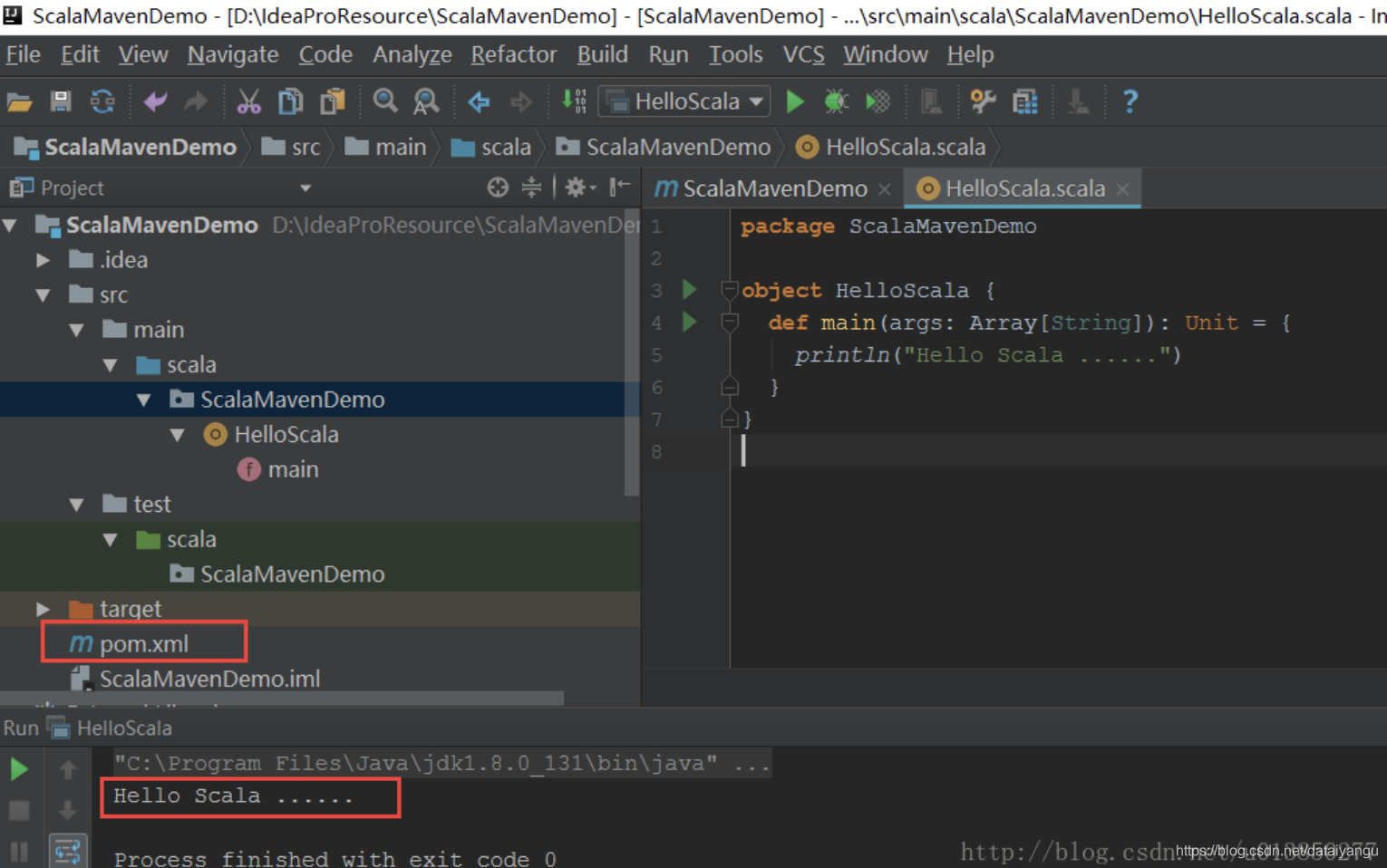Open Settings with wrench icon
The image size is (1387, 868).
pos(983,101)
